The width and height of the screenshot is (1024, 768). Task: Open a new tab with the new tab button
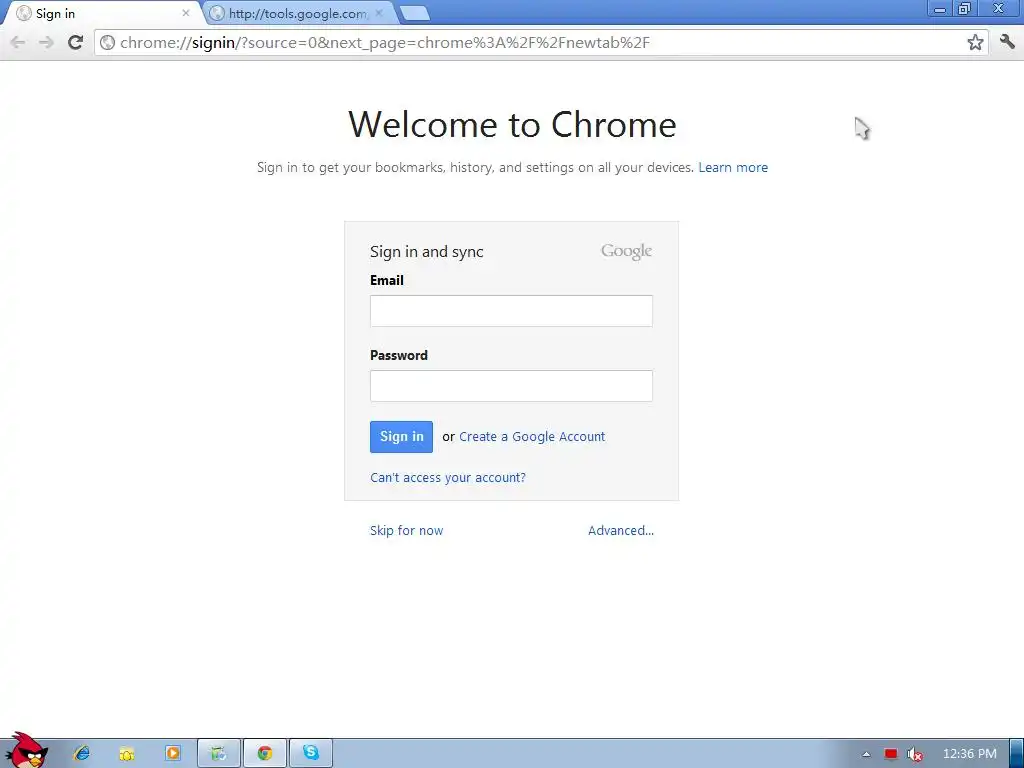[x=414, y=13]
